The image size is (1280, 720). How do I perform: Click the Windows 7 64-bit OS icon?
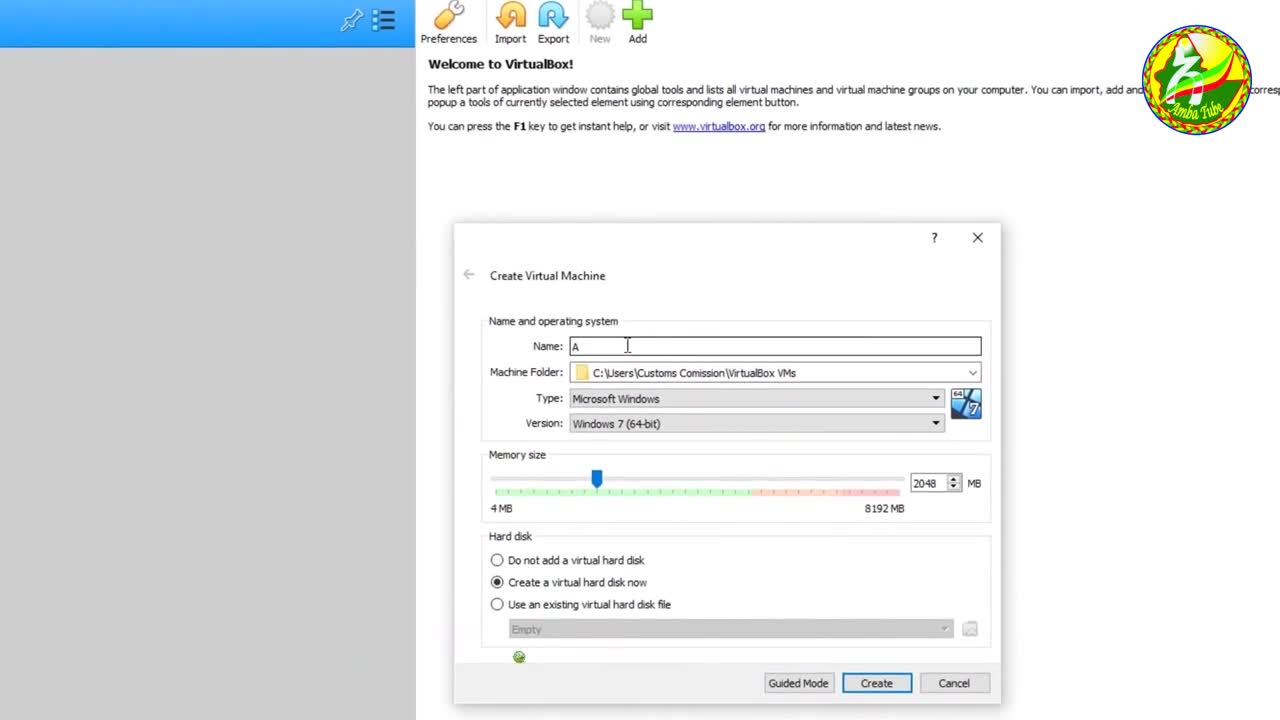pyautogui.click(x=966, y=404)
